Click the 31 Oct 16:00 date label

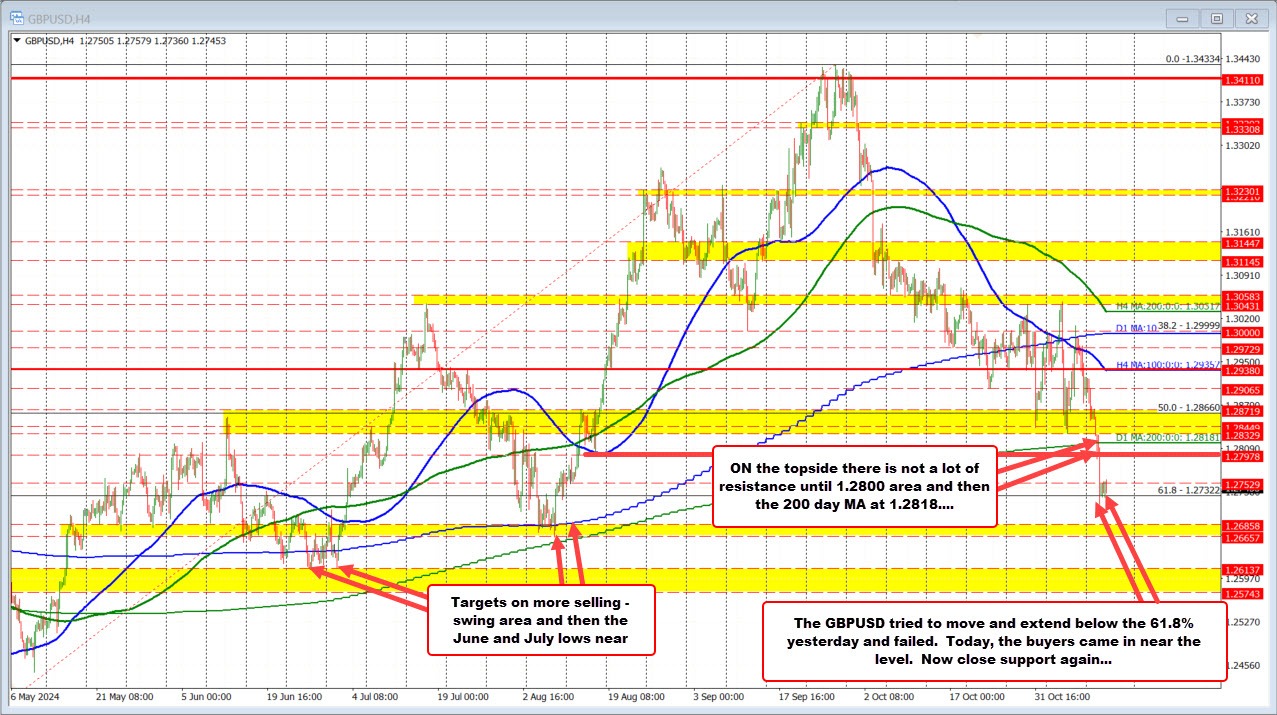[x=1062, y=695]
